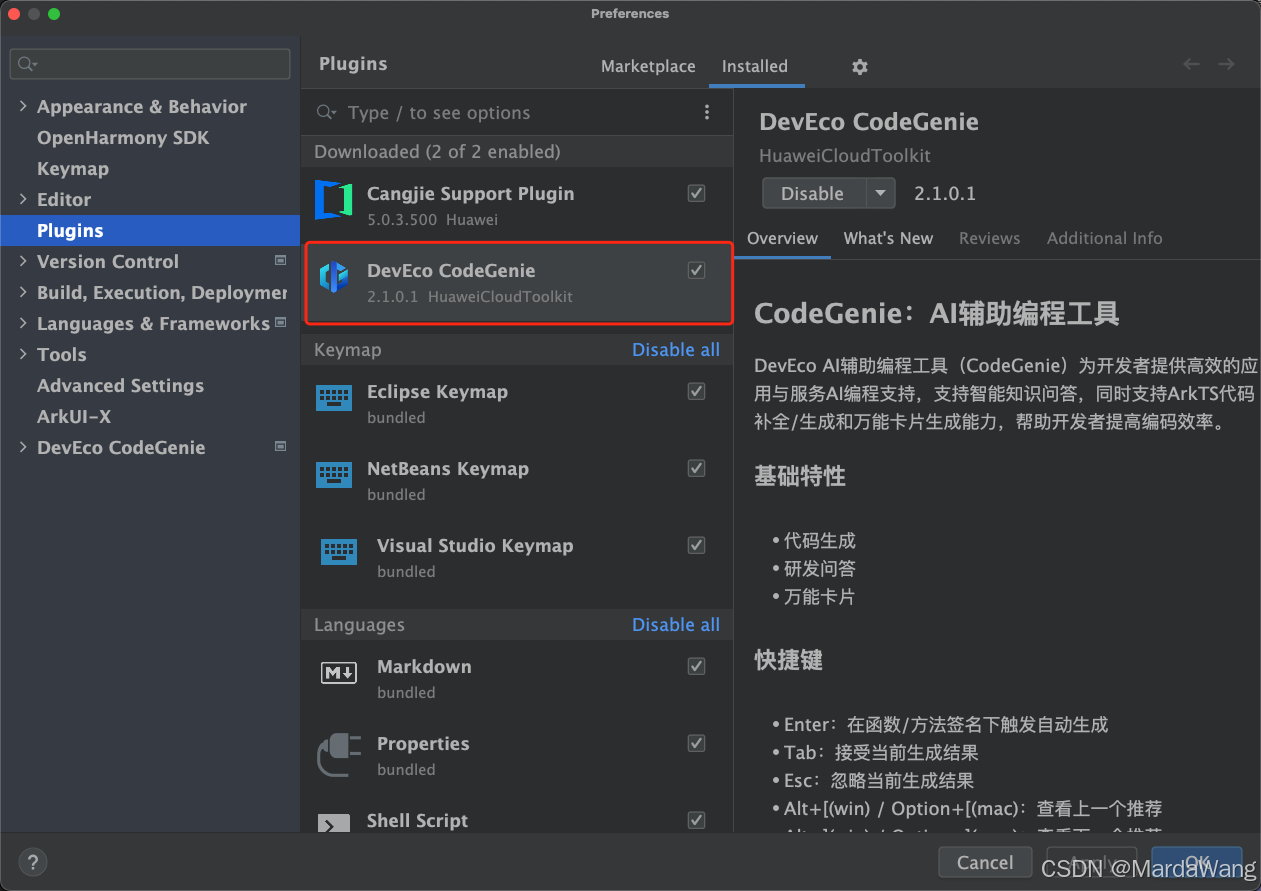Image resolution: width=1261 pixels, height=891 pixels.
Task: Select Plugins in the settings tree
Action: coord(150,230)
